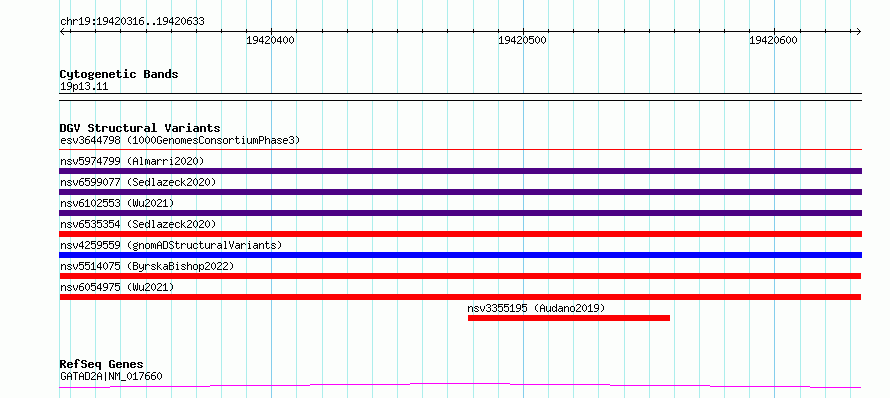Image resolution: width=890 pixels, height=398 pixels.
Task: Click the purple bar for nsv6599077
Action: tap(460, 192)
